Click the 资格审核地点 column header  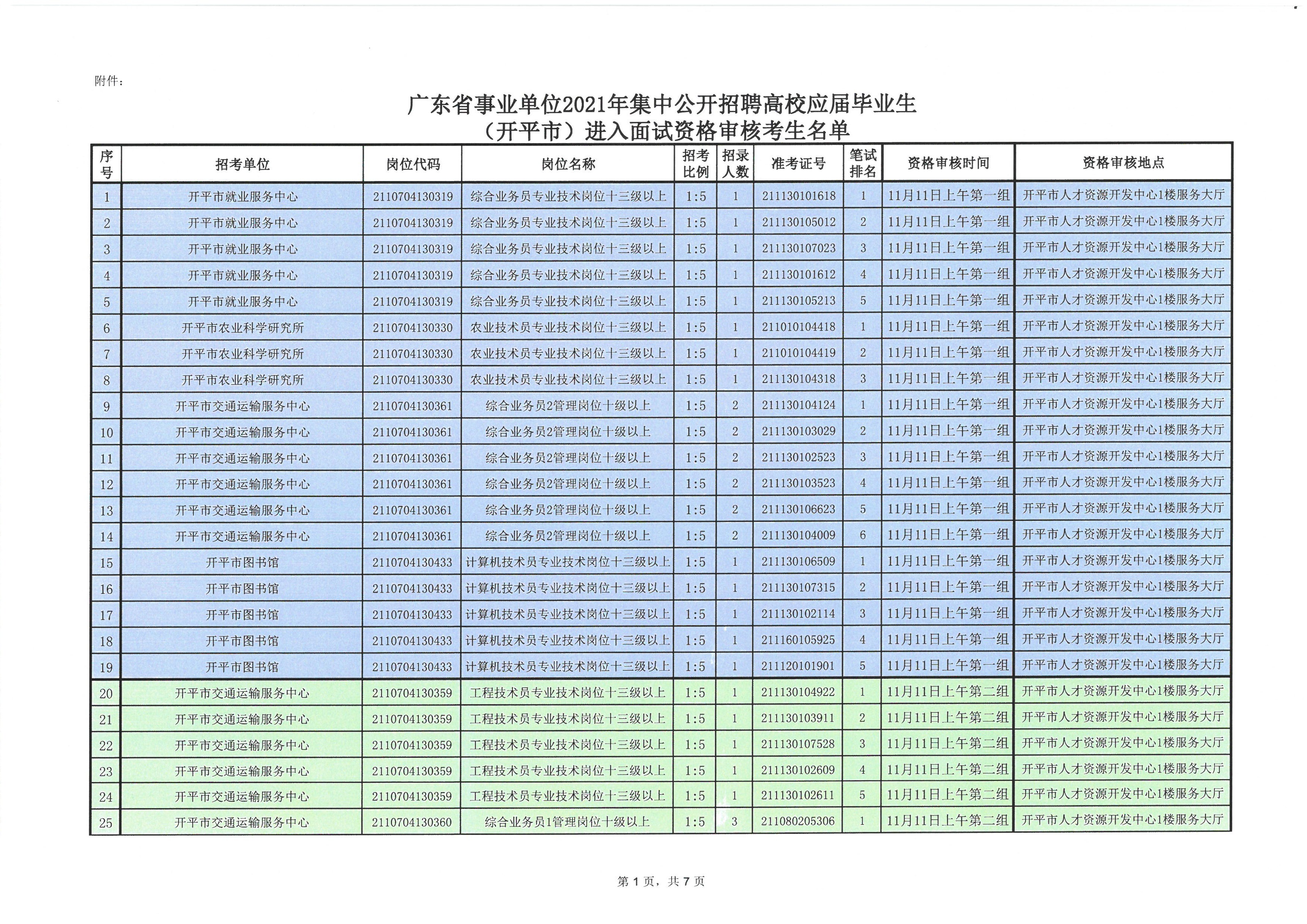coord(1123,163)
